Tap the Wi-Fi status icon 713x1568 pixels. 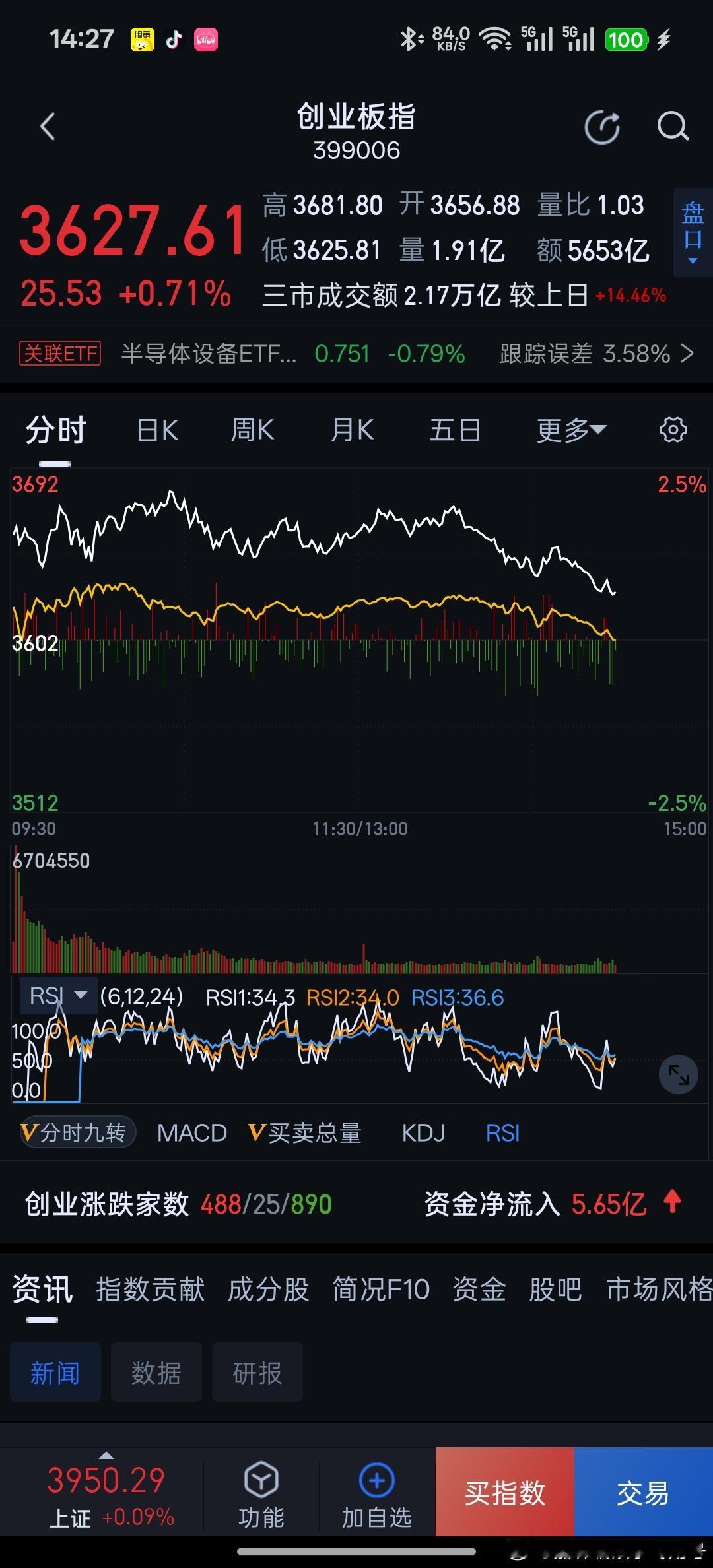click(x=495, y=40)
